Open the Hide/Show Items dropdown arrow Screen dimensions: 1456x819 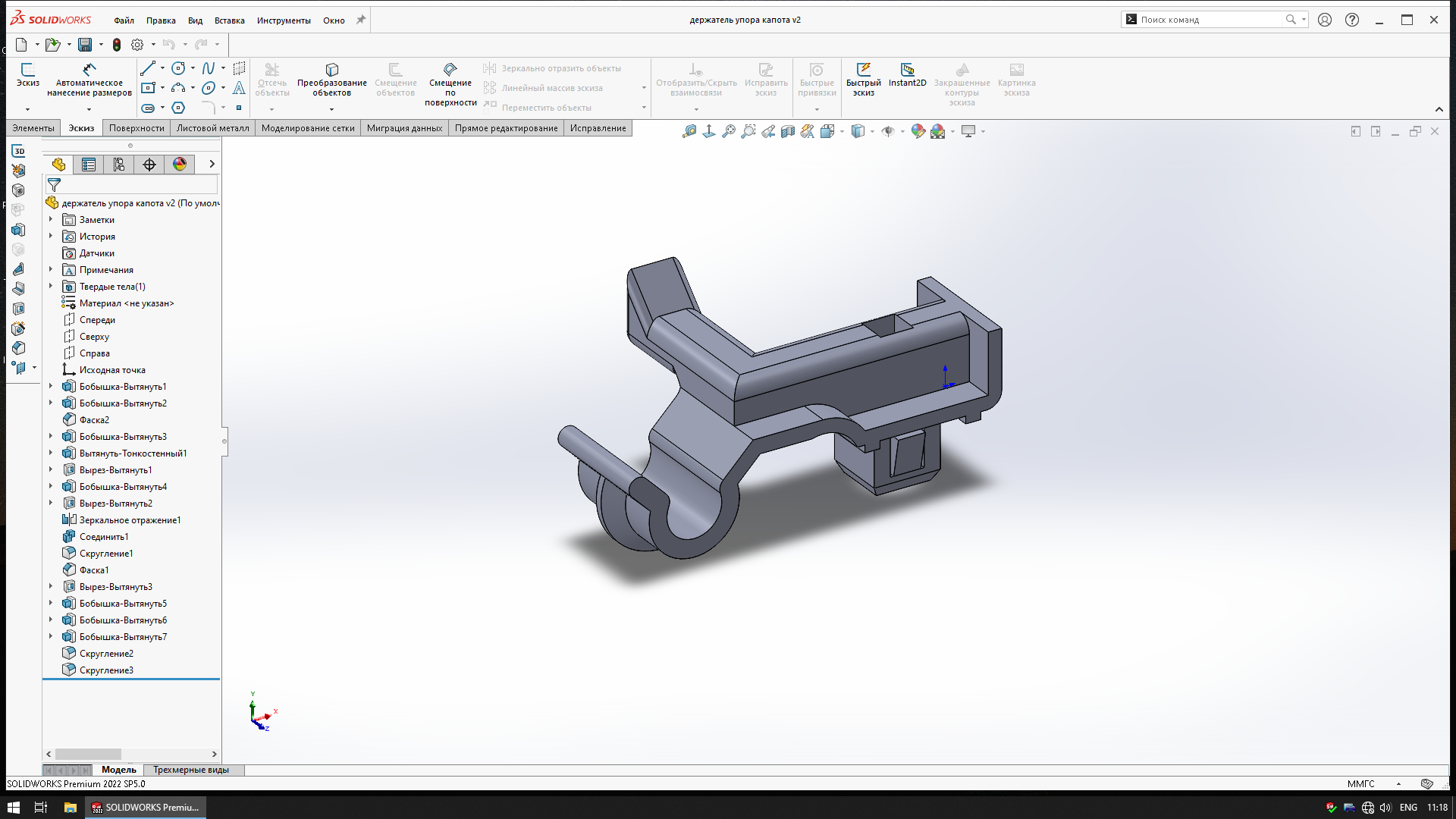(x=902, y=132)
